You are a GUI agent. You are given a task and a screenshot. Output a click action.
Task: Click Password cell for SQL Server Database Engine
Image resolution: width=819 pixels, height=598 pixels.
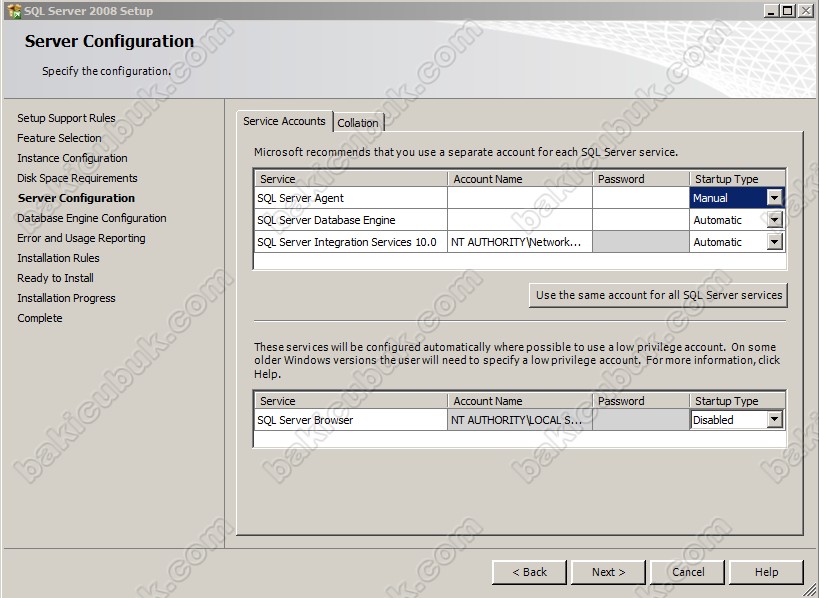point(641,220)
